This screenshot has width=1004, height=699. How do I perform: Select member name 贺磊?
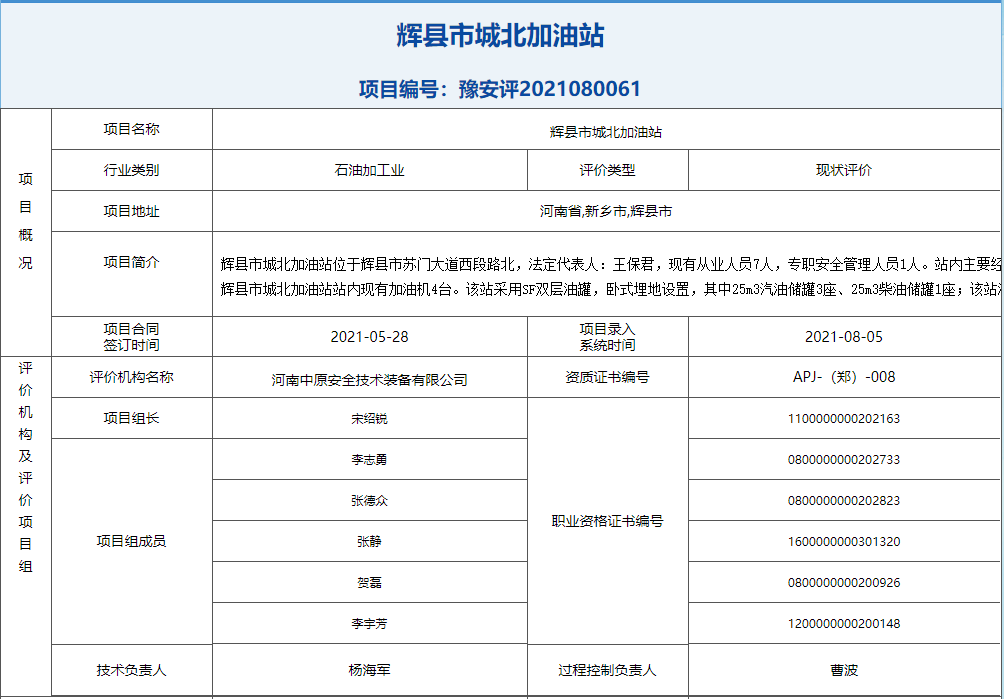tap(369, 582)
